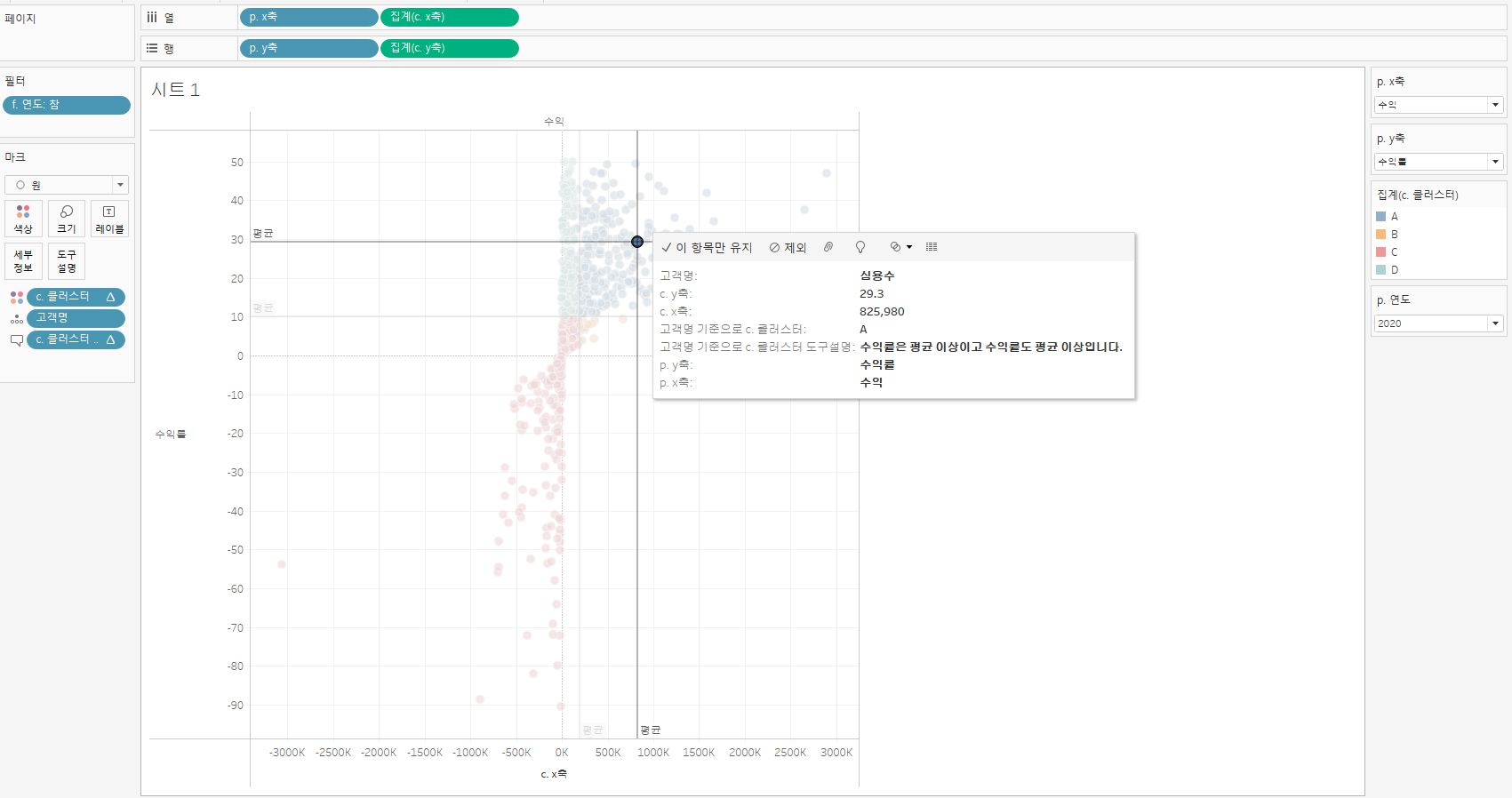Click '제외' (Exclude) in the tooltip
This screenshot has width=1512, height=798.
point(788,248)
